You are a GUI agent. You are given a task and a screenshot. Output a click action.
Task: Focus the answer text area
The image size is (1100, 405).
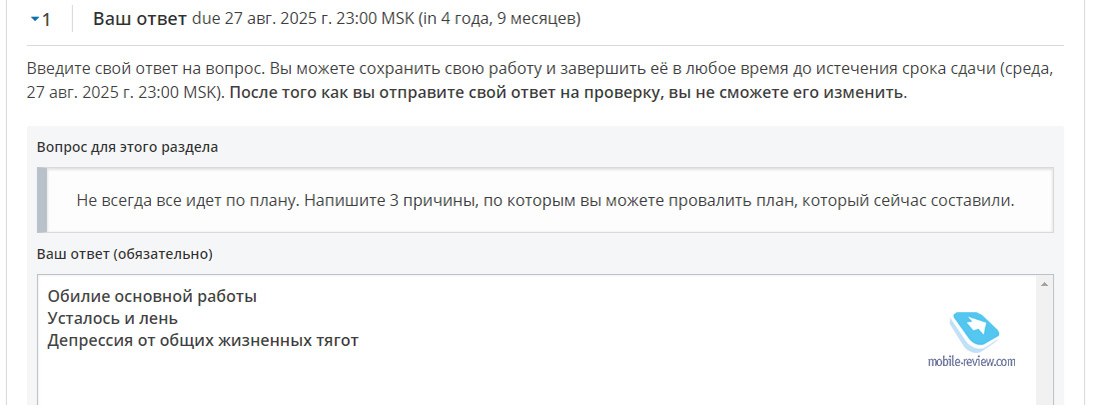point(537,340)
